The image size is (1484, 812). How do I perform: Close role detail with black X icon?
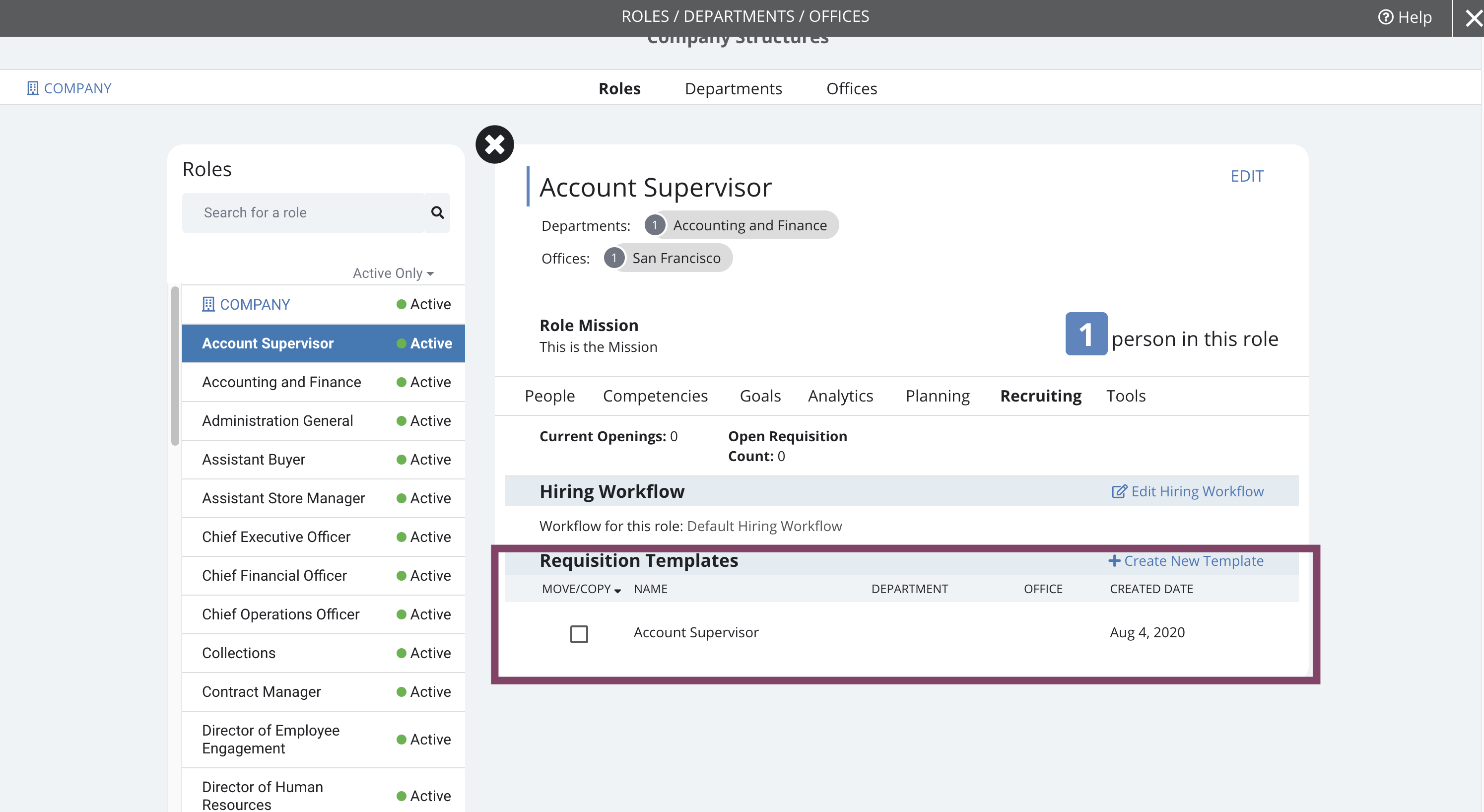point(494,144)
